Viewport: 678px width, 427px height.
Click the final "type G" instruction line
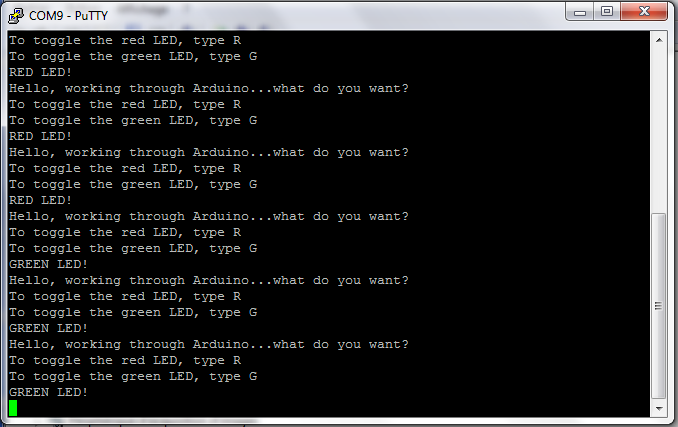click(133, 376)
